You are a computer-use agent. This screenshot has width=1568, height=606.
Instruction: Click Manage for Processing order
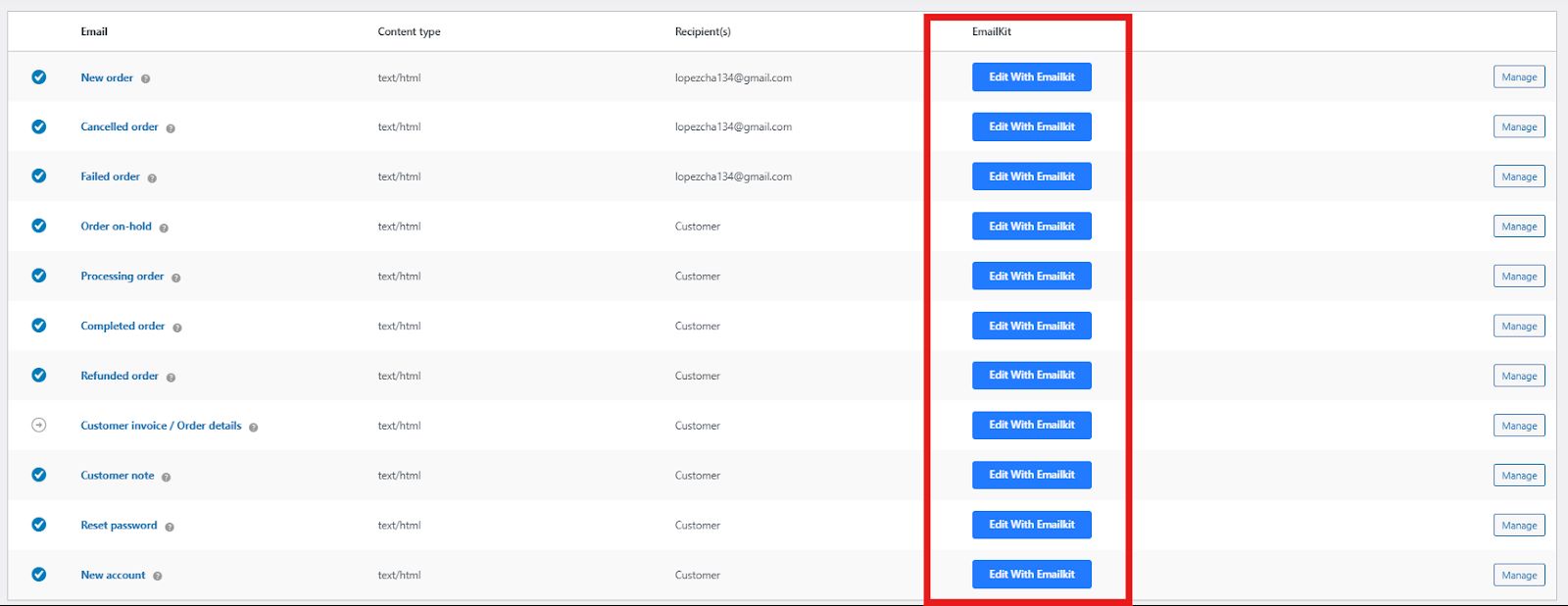tap(1519, 277)
